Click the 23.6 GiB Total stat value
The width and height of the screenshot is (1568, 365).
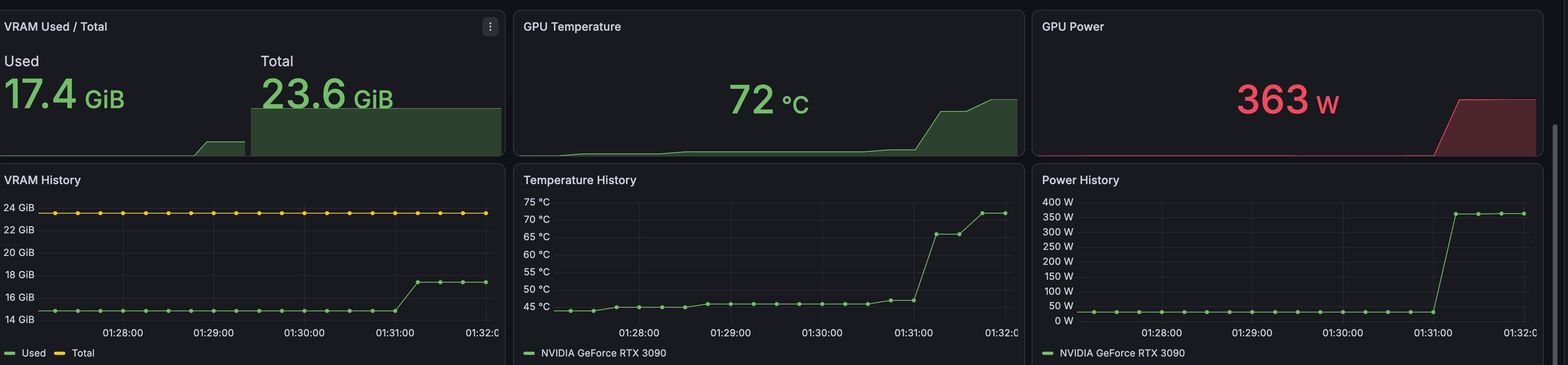(x=327, y=94)
